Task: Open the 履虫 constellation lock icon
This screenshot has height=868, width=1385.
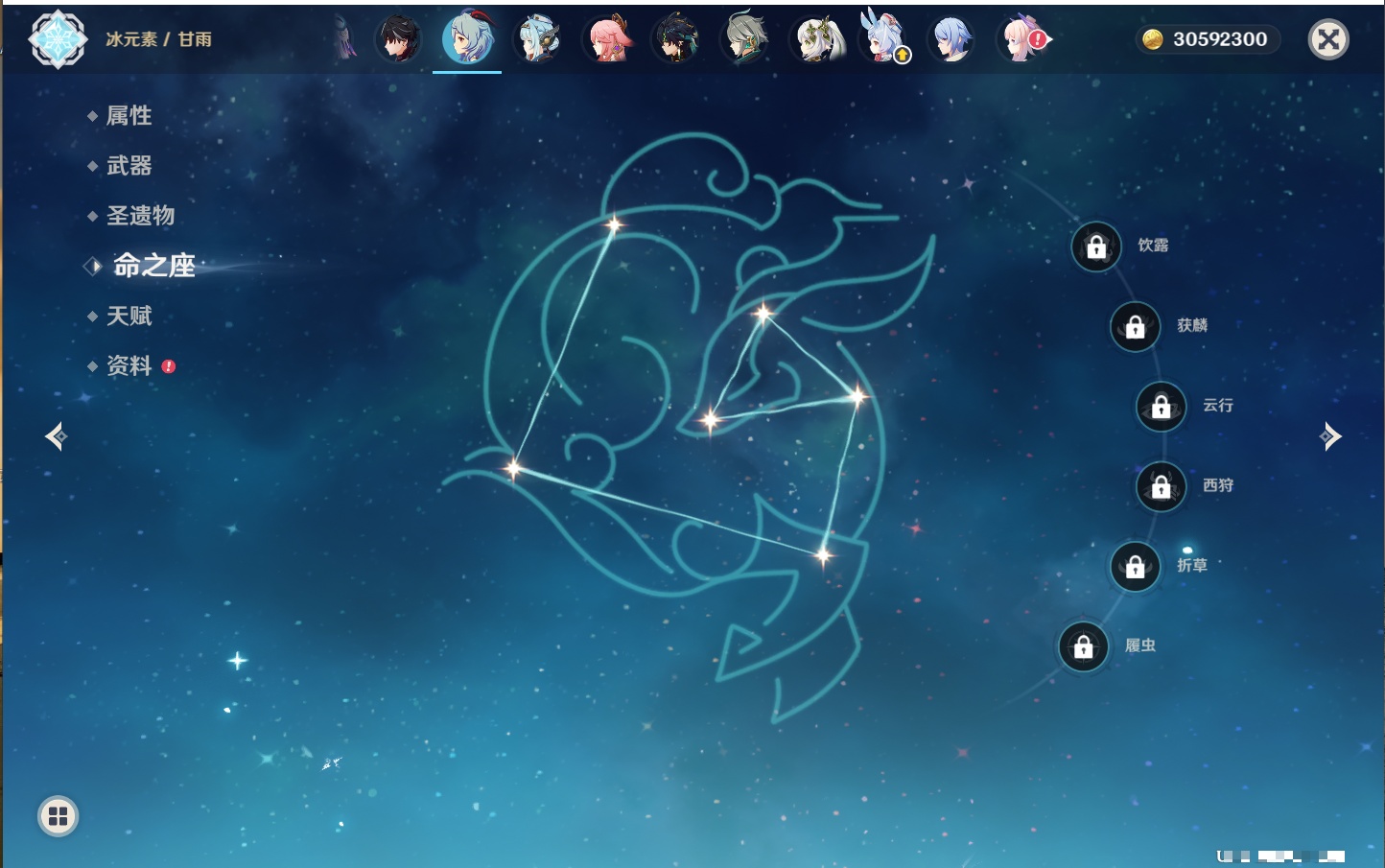Action: click(1083, 647)
